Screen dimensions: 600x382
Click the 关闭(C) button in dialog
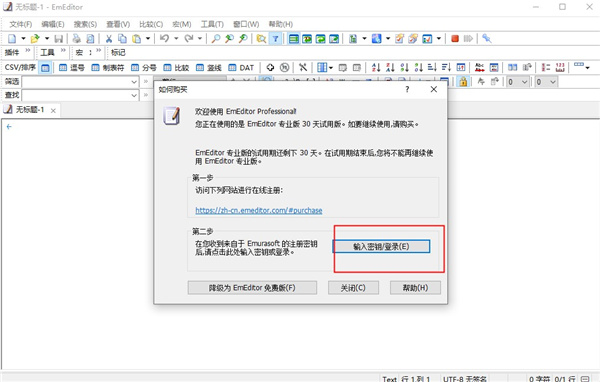(x=353, y=287)
